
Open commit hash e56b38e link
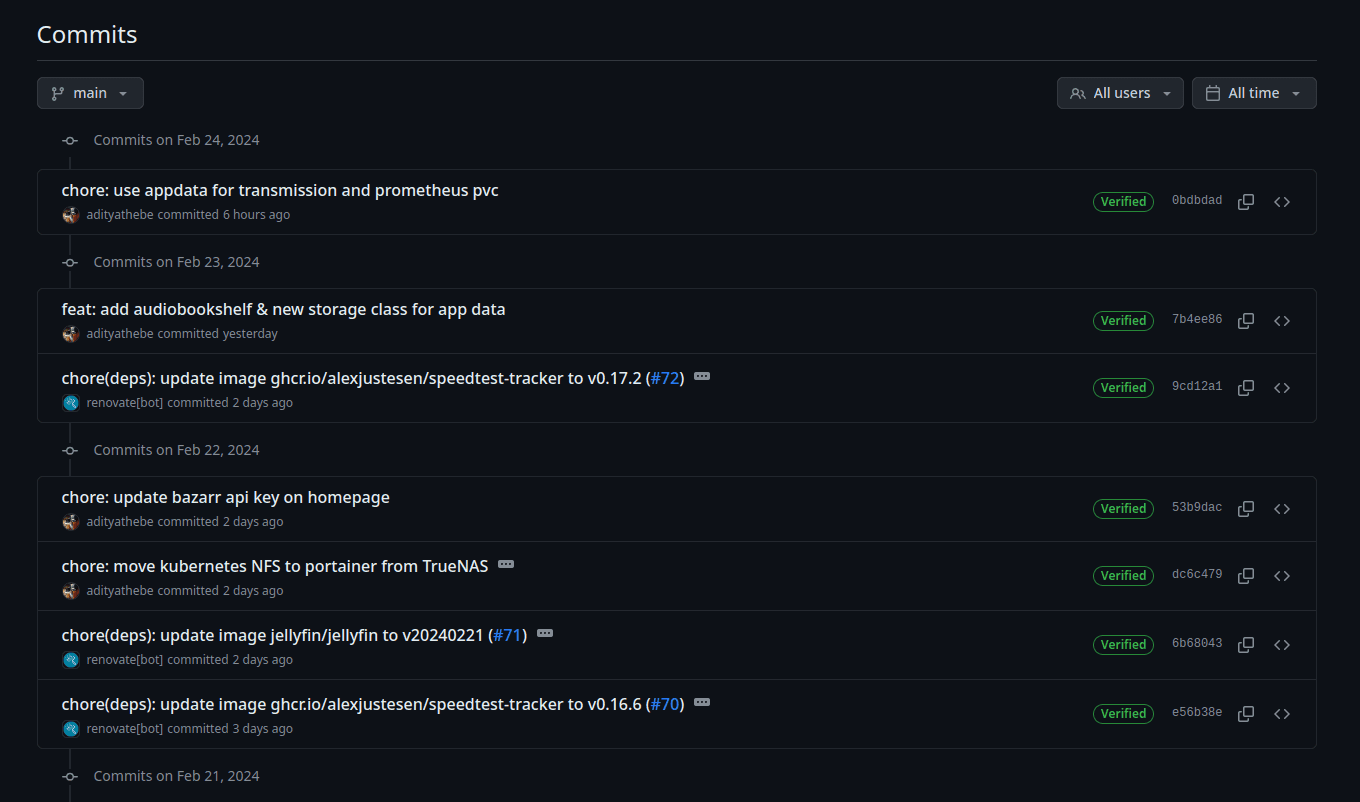click(x=1197, y=713)
